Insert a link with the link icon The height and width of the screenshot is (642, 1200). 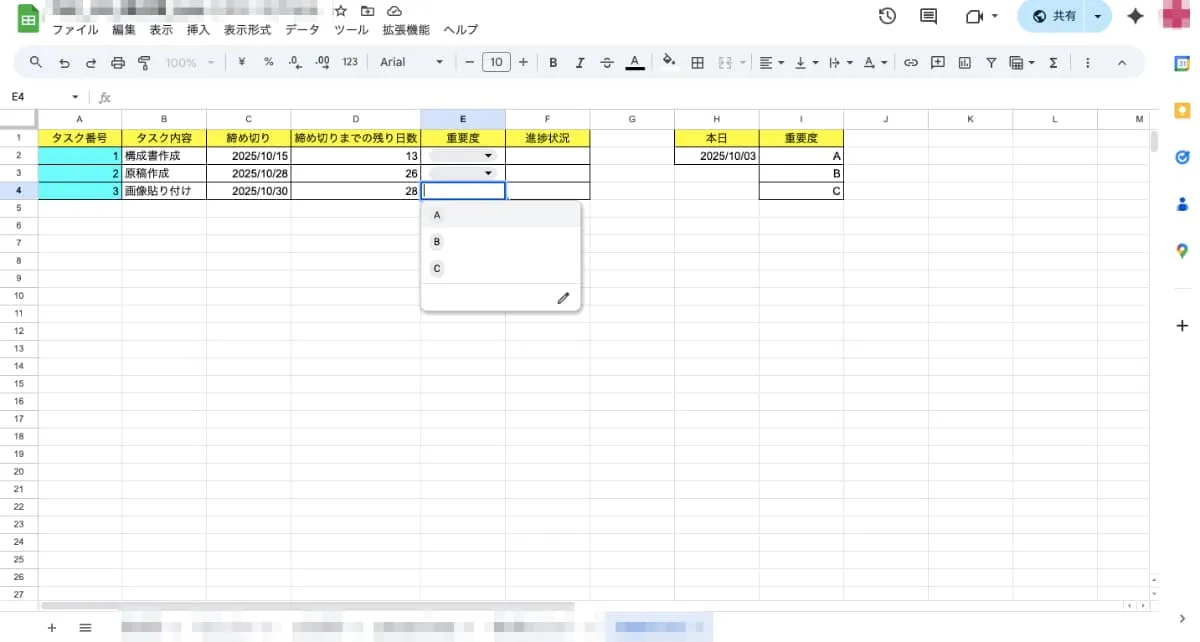910,62
